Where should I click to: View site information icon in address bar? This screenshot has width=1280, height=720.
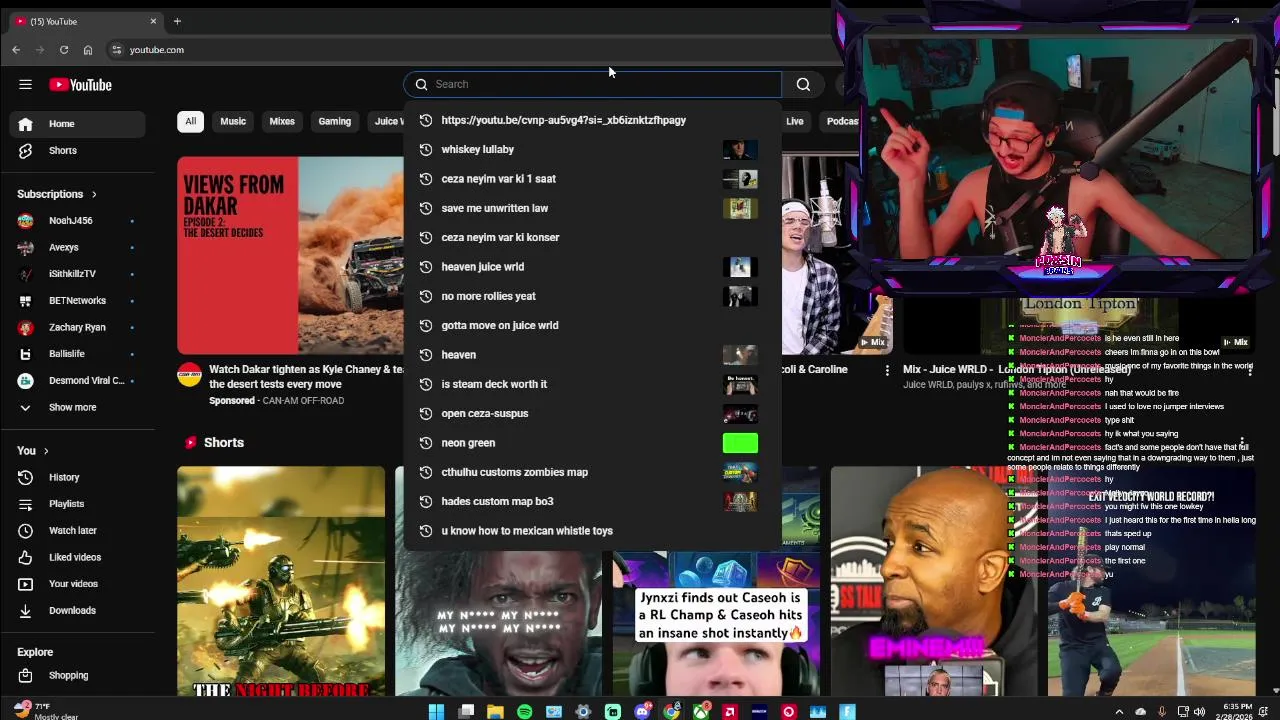pos(117,50)
